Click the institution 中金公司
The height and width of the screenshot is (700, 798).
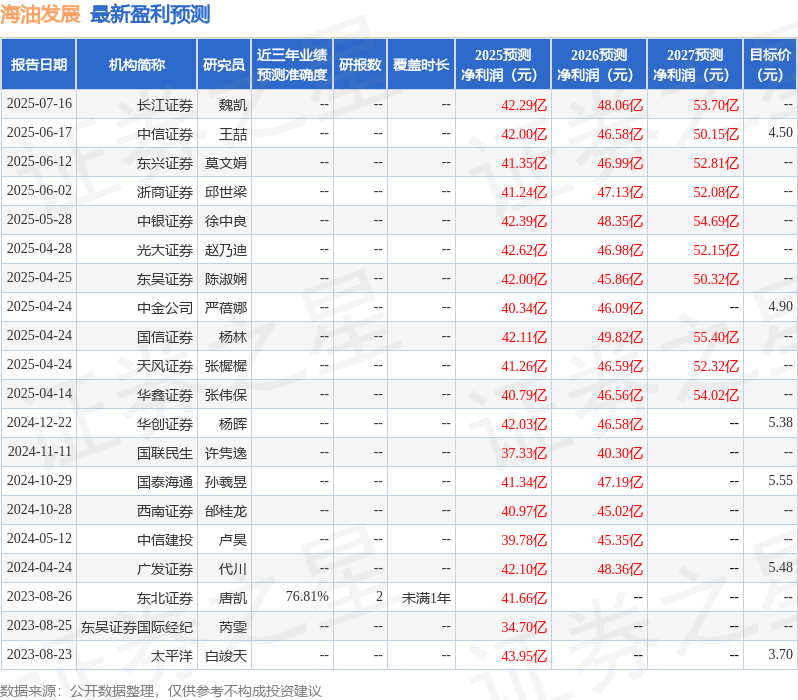(x=165, y=309)
